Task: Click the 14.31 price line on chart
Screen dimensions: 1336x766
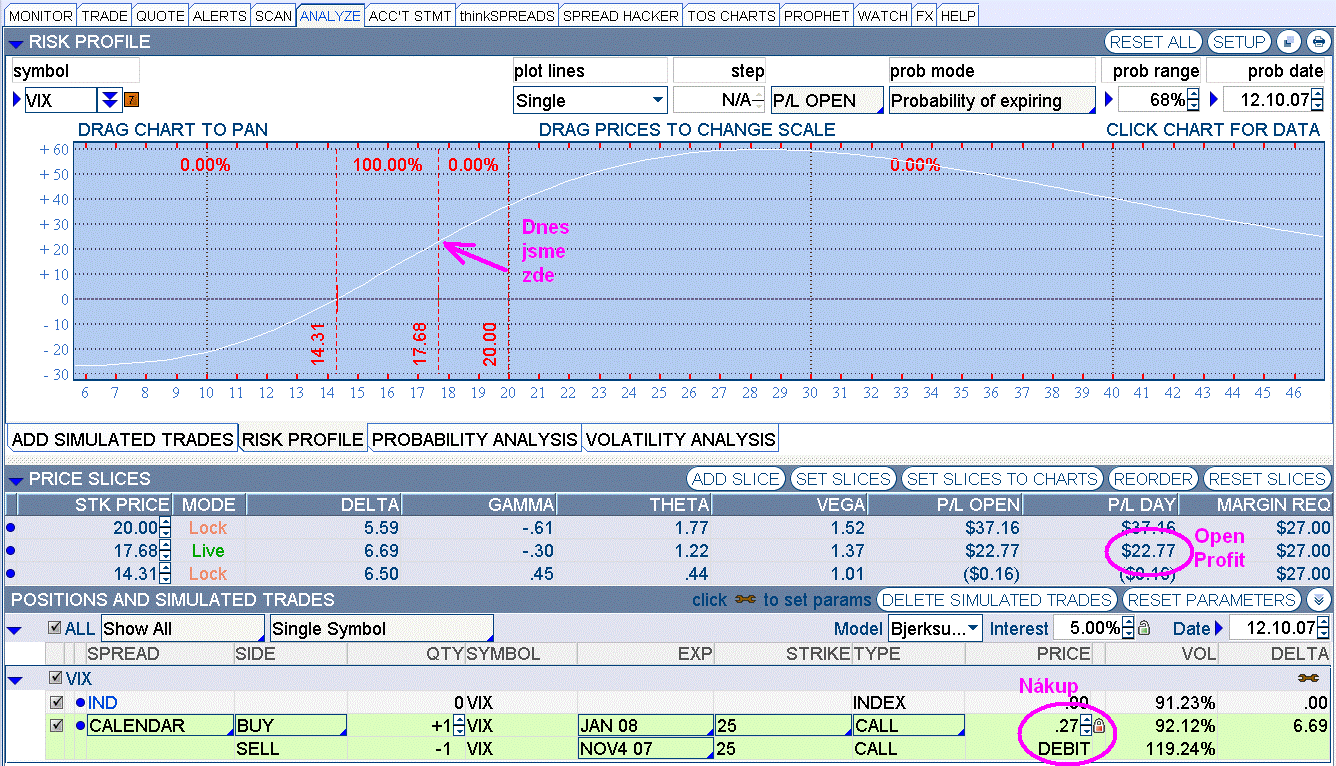Action: pyautogui.click(x=337, y=260)
